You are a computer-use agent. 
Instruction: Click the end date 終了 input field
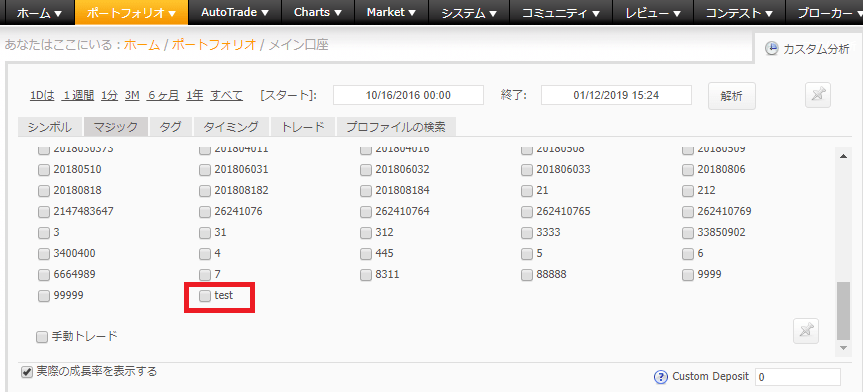point(616,95)
